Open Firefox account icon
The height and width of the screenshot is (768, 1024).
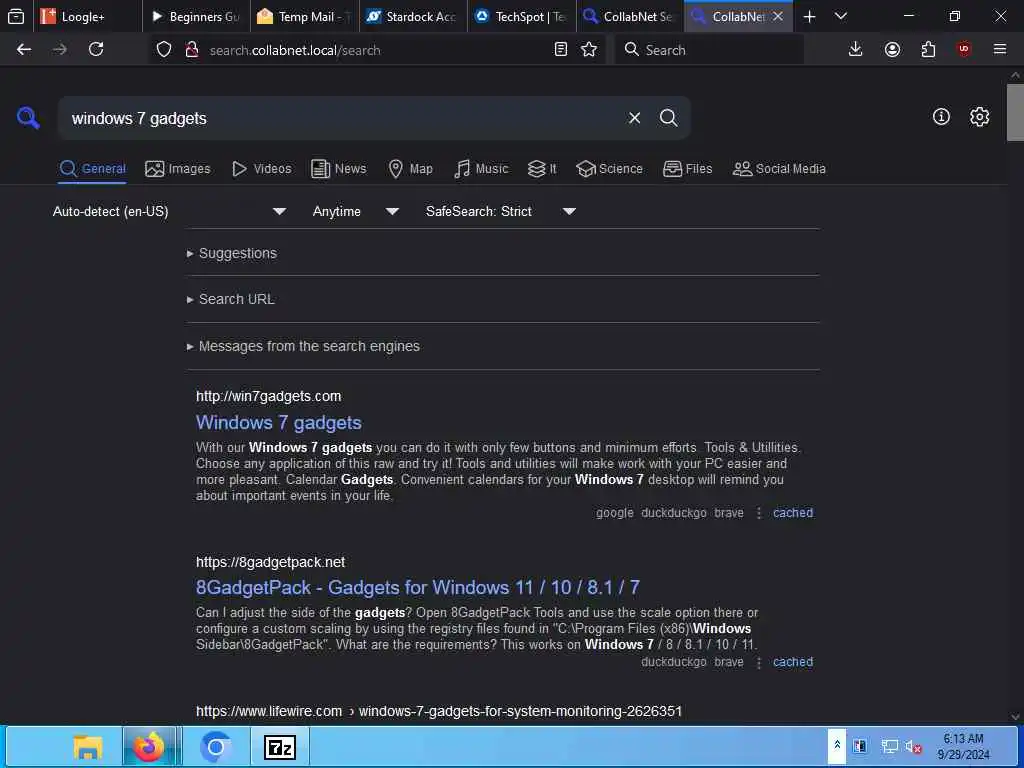[892, 50]
